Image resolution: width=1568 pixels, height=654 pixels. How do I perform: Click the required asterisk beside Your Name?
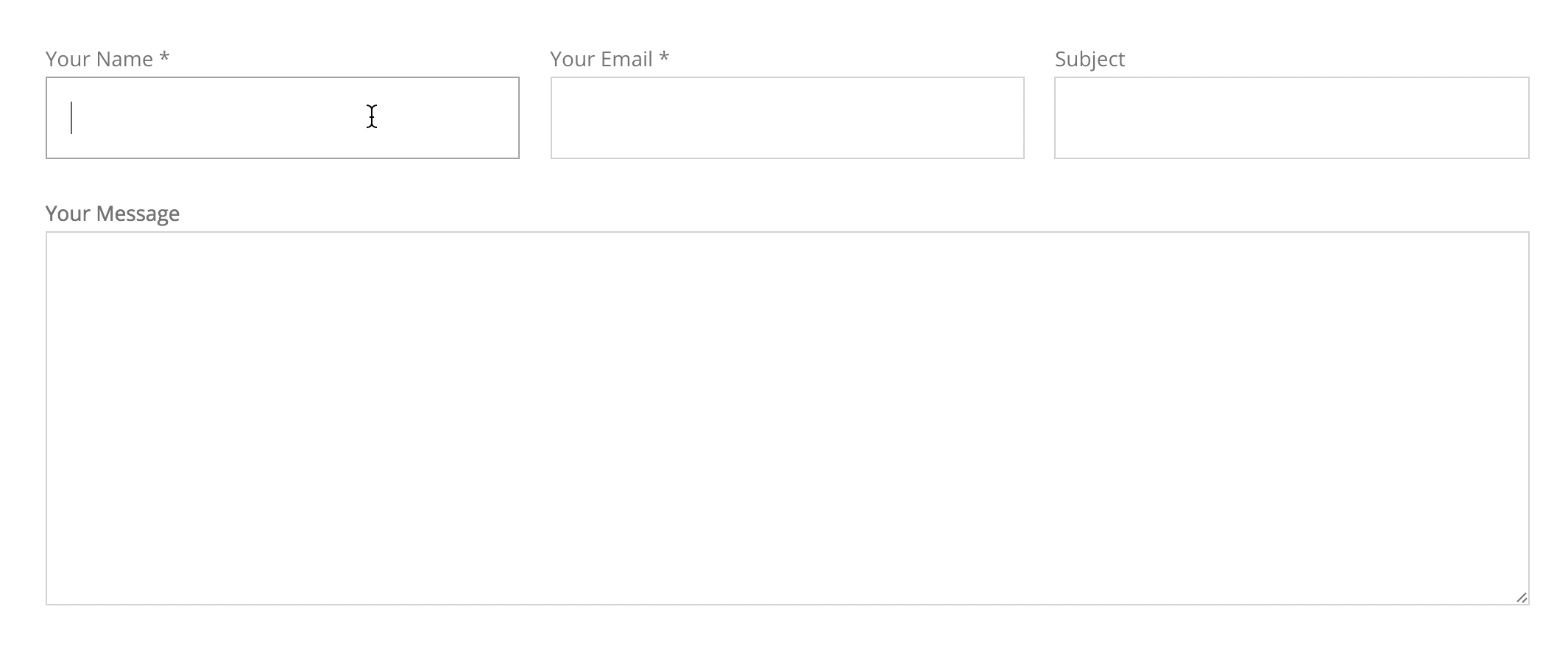pos(164,57)
